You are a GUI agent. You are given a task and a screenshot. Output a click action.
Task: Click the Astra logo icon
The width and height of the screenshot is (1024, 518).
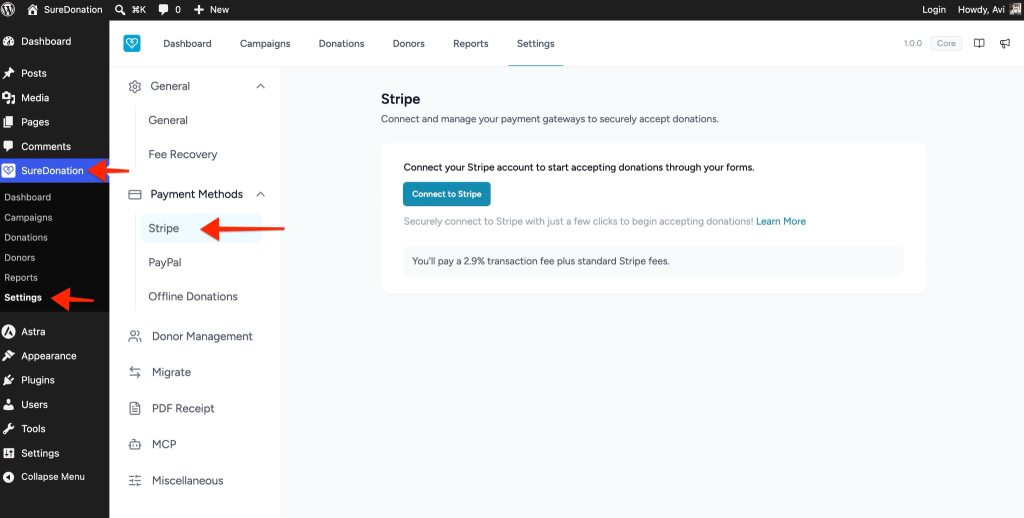click(x=8, y=331)
